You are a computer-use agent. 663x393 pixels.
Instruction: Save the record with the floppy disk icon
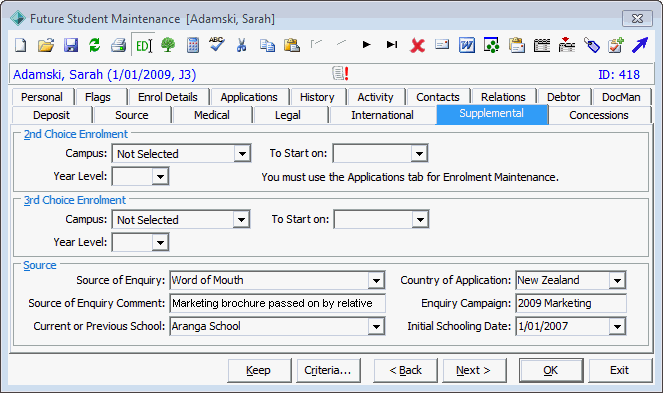71,45
